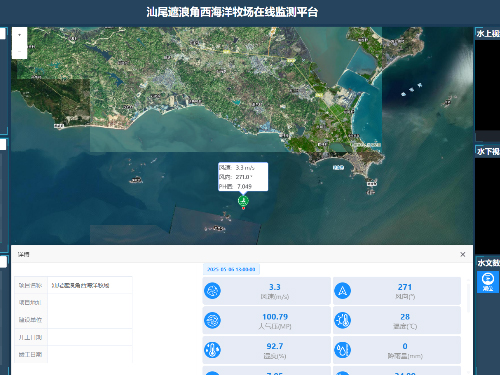Click the 水下视频 panel header

click(x=488, y=151)
